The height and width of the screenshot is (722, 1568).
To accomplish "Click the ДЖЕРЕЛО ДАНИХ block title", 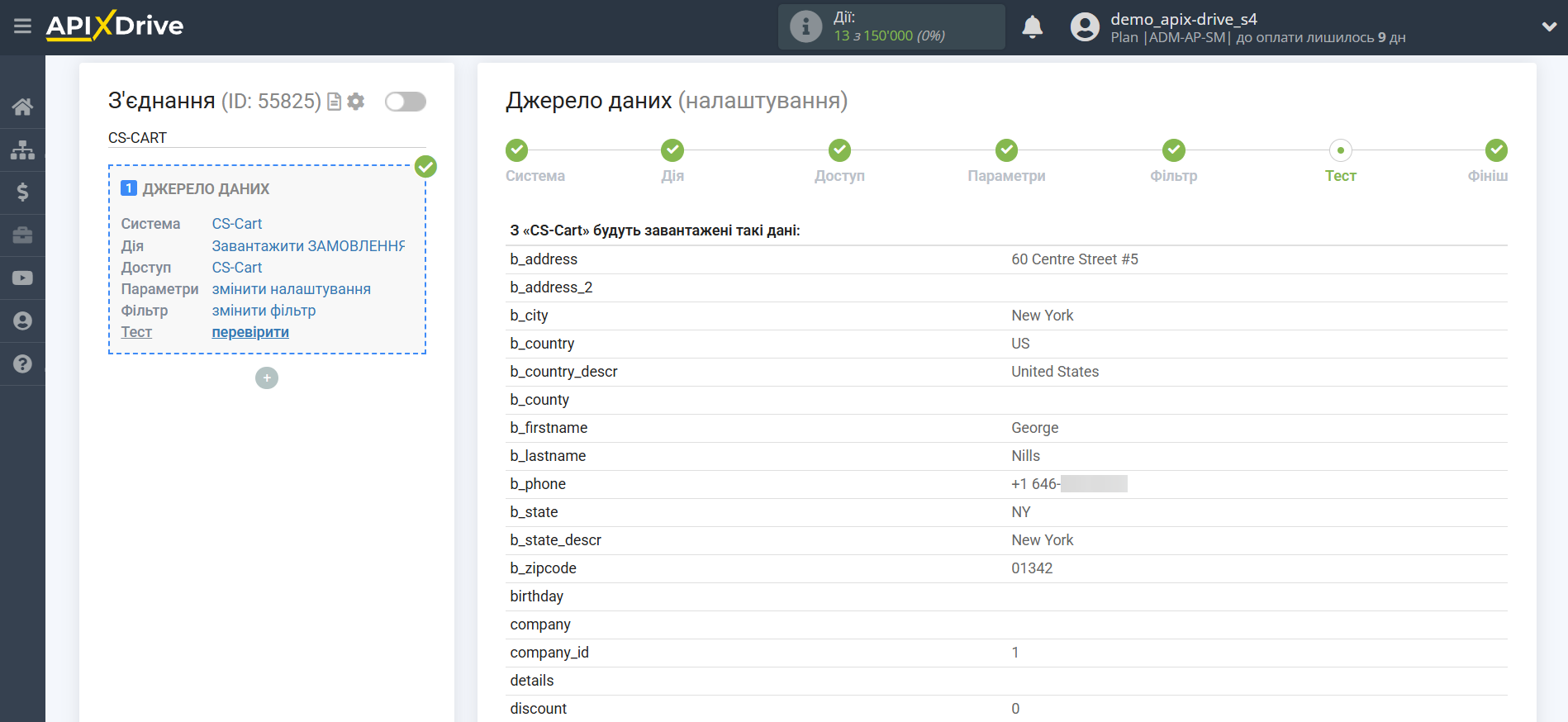I will [x=206, y=189].
